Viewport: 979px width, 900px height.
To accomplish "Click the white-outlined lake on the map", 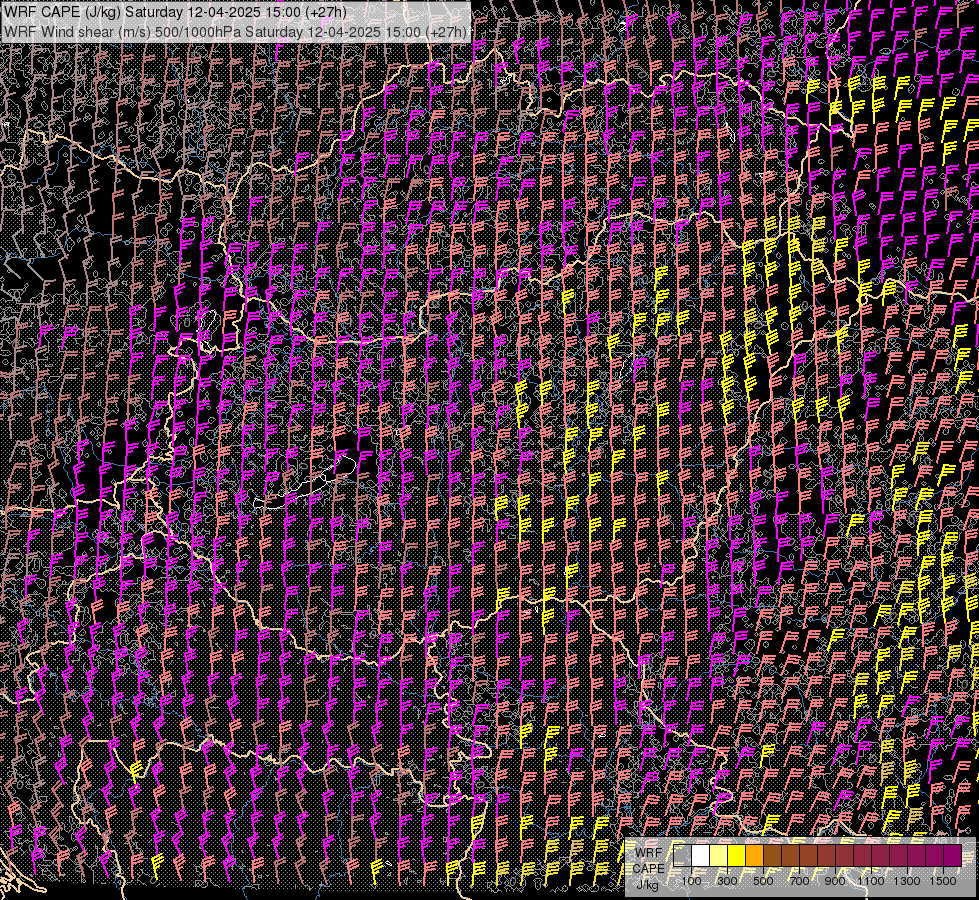I will [306, 483].
